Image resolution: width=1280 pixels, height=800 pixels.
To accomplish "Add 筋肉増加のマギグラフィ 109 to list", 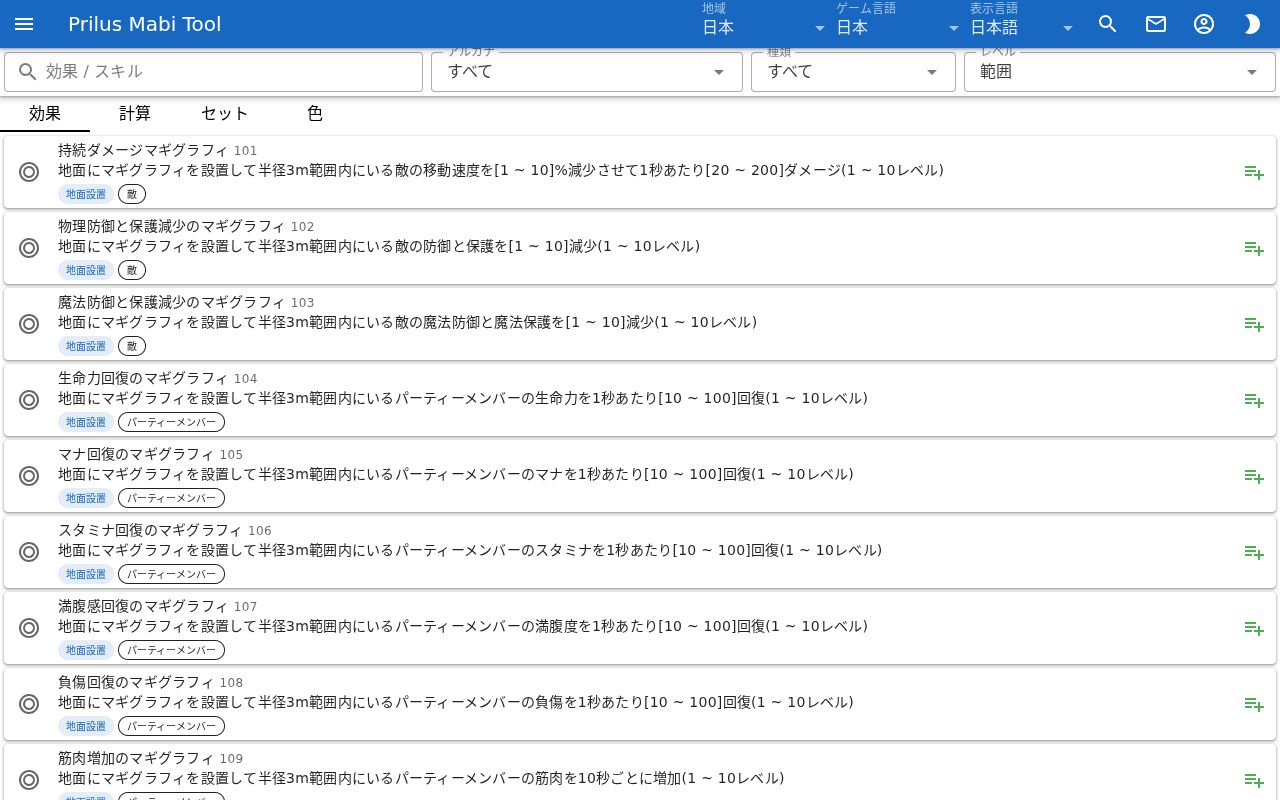I will [1254, 780].
